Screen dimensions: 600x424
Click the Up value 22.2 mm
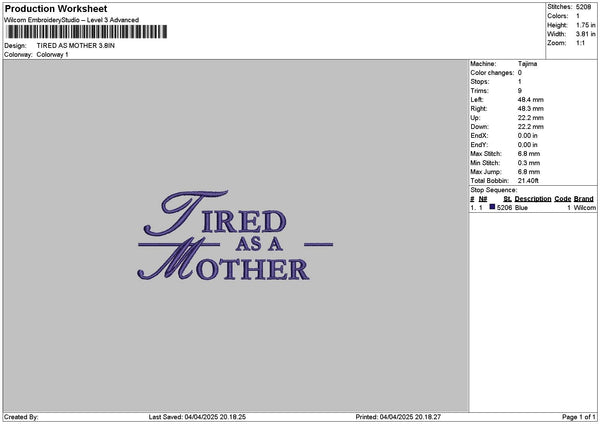(x=530, y=118)
